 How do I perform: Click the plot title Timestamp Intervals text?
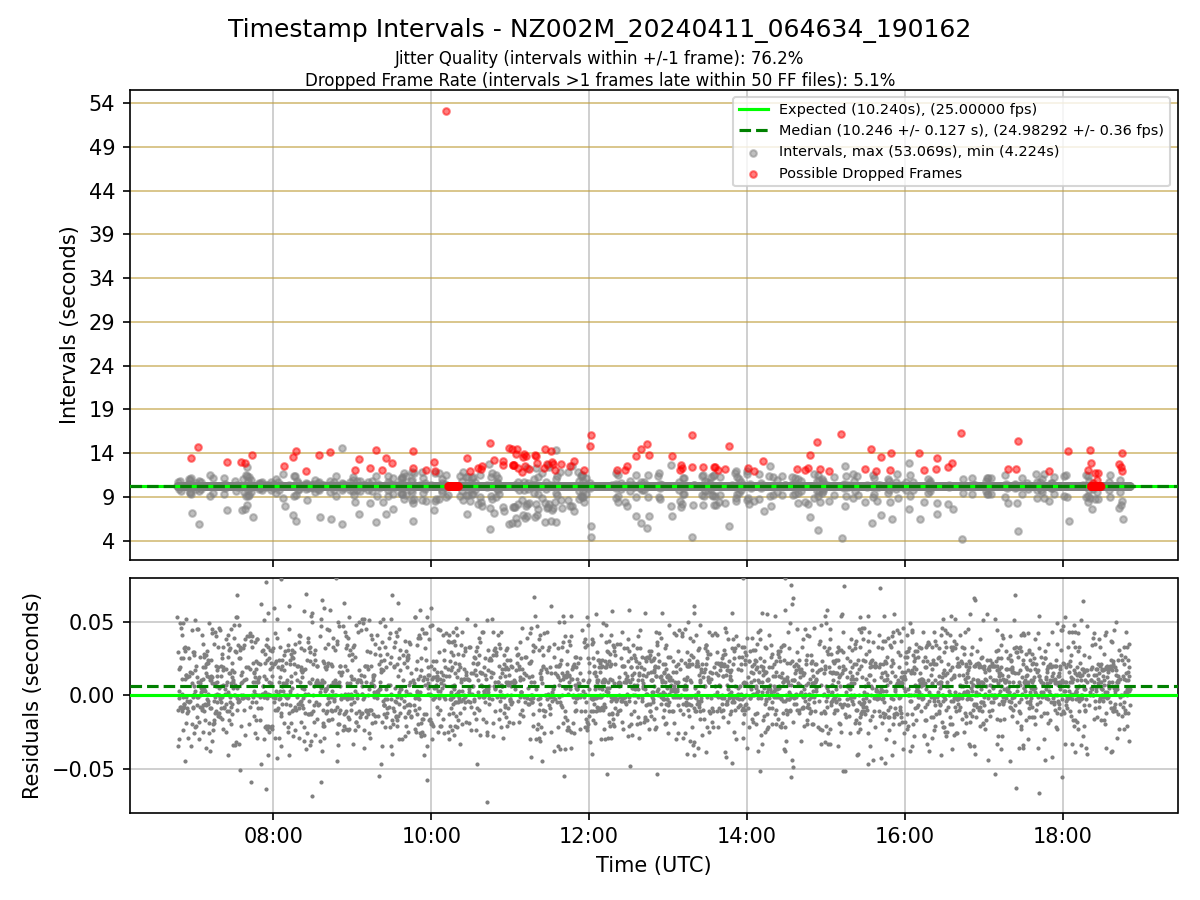tap(599, 29)
